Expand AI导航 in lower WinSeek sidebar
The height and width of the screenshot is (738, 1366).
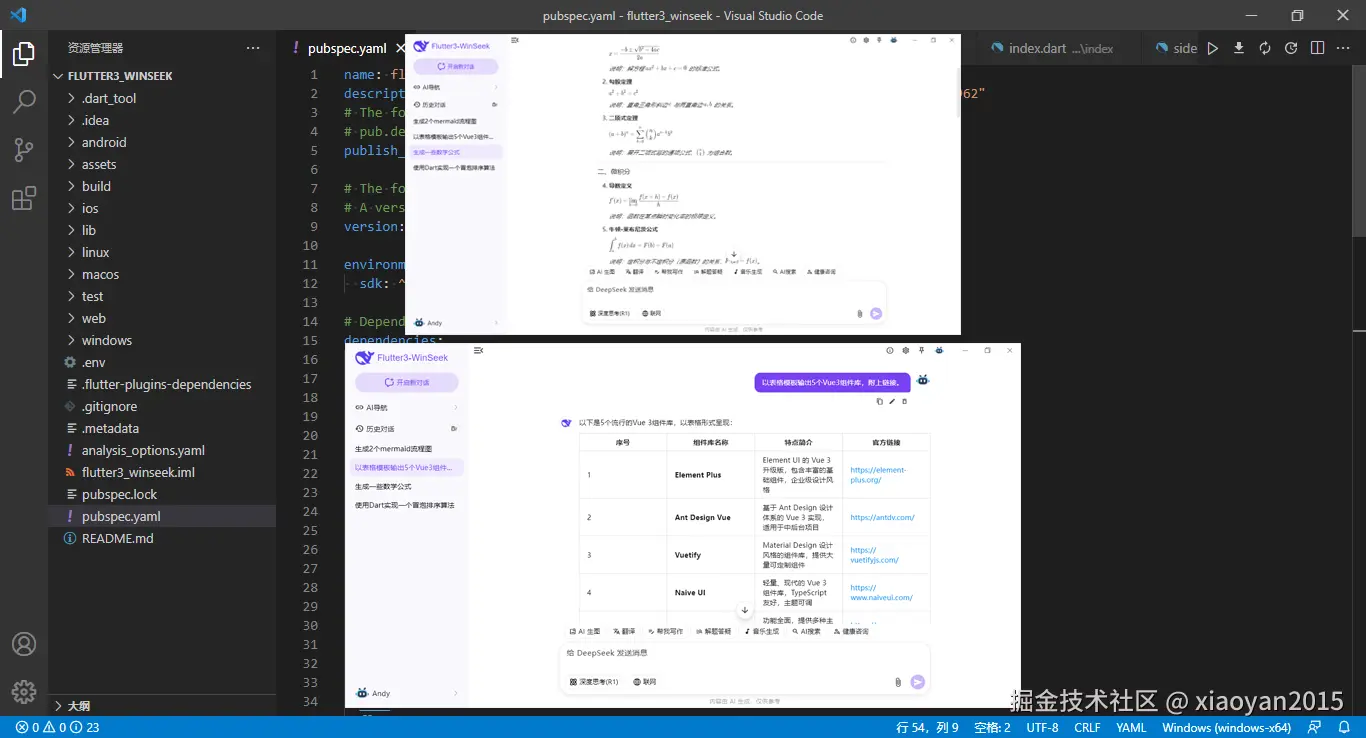(x=407, y=408)
